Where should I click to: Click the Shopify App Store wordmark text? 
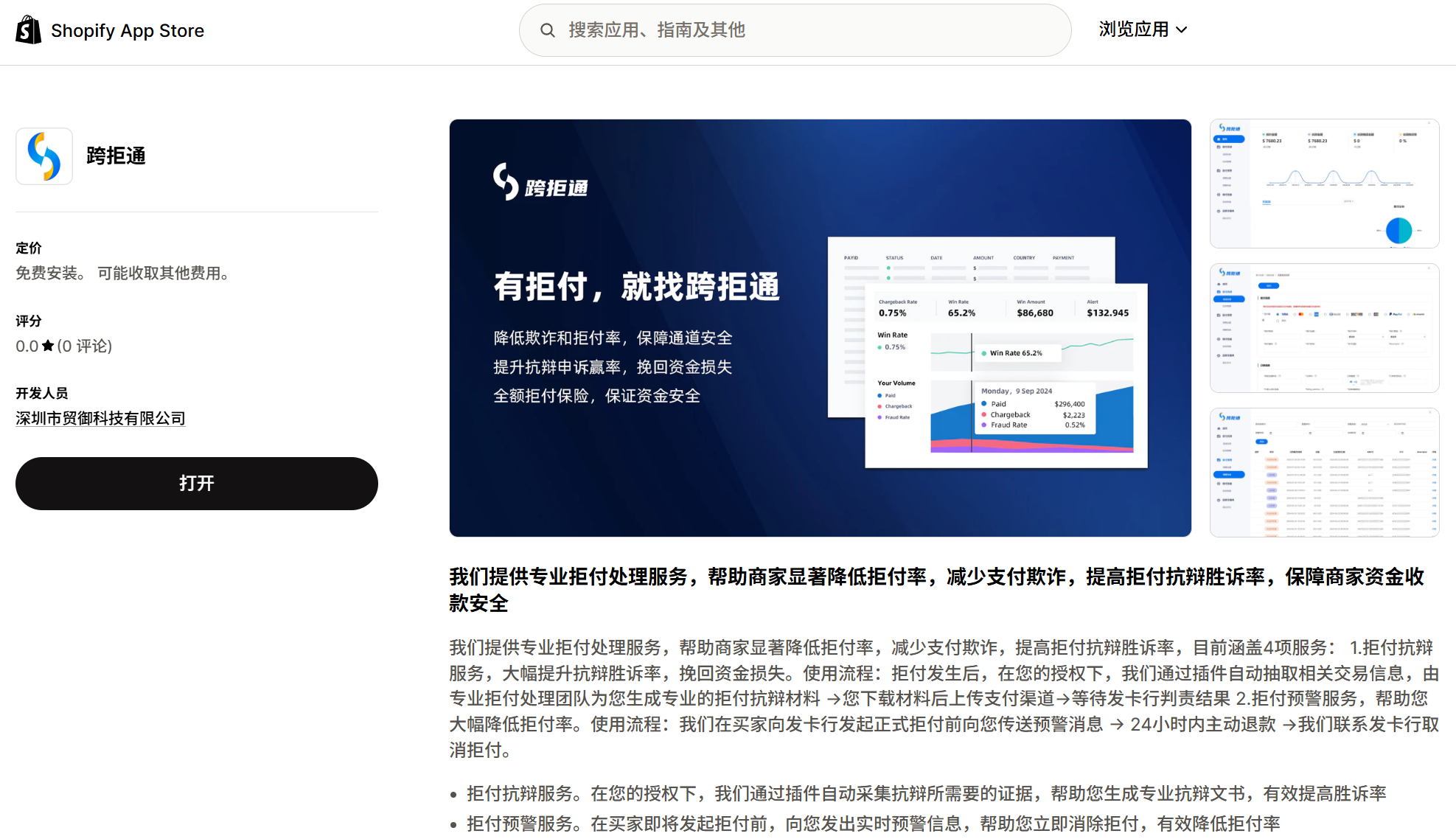[x=128, y=31]
